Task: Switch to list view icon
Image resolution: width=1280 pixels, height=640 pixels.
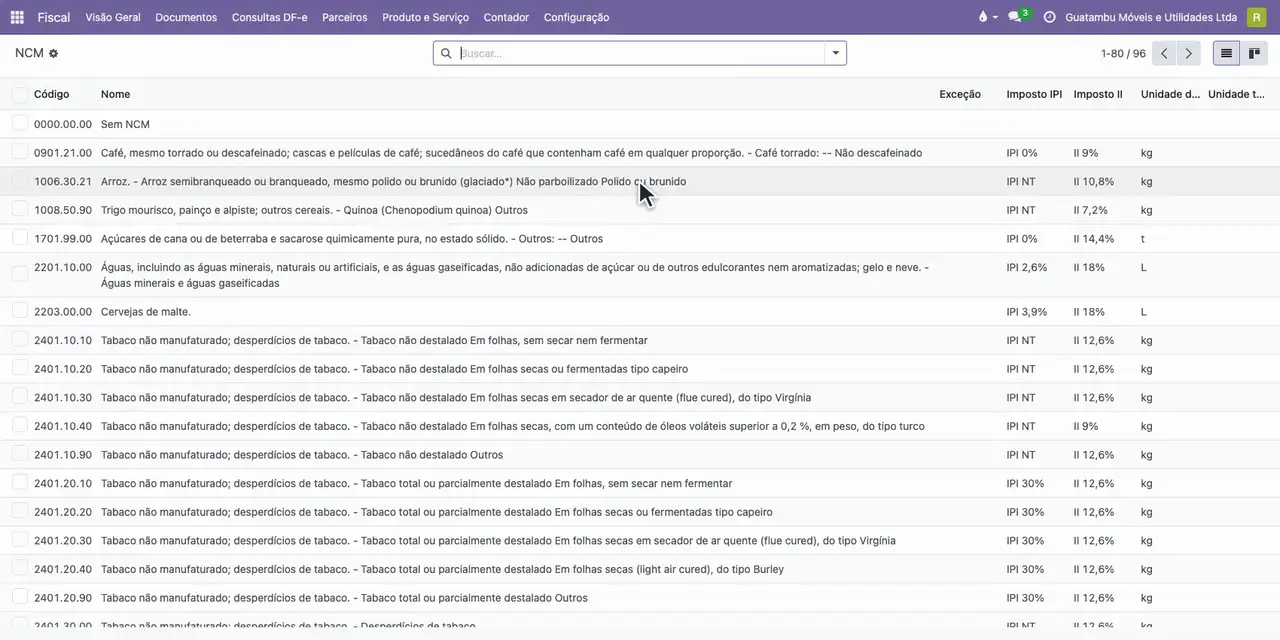Action: [x=1226, y=53]
